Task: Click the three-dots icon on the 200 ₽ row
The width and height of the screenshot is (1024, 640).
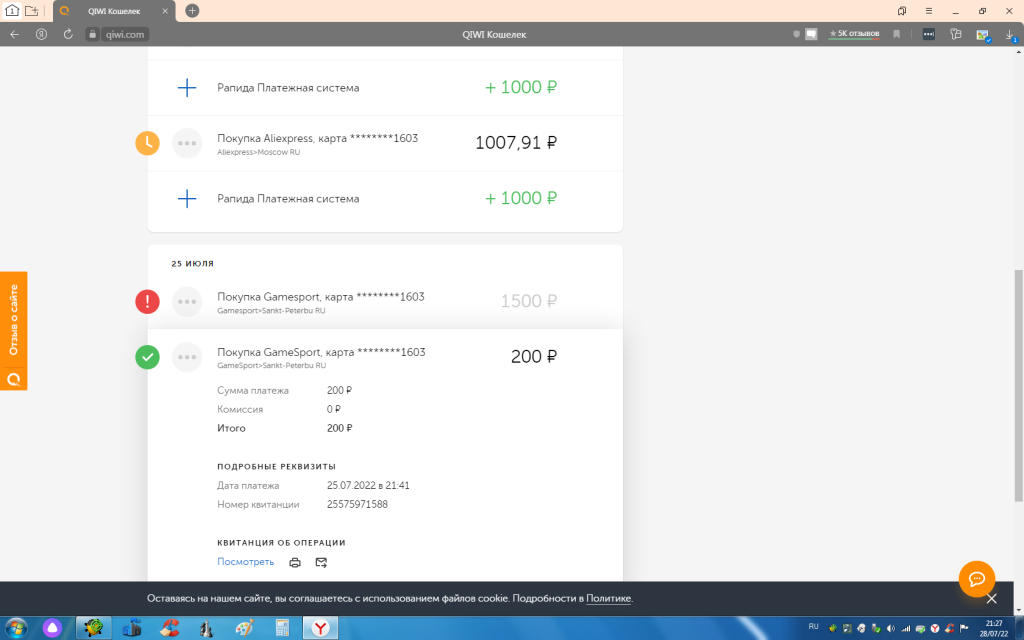Action: 187,357
